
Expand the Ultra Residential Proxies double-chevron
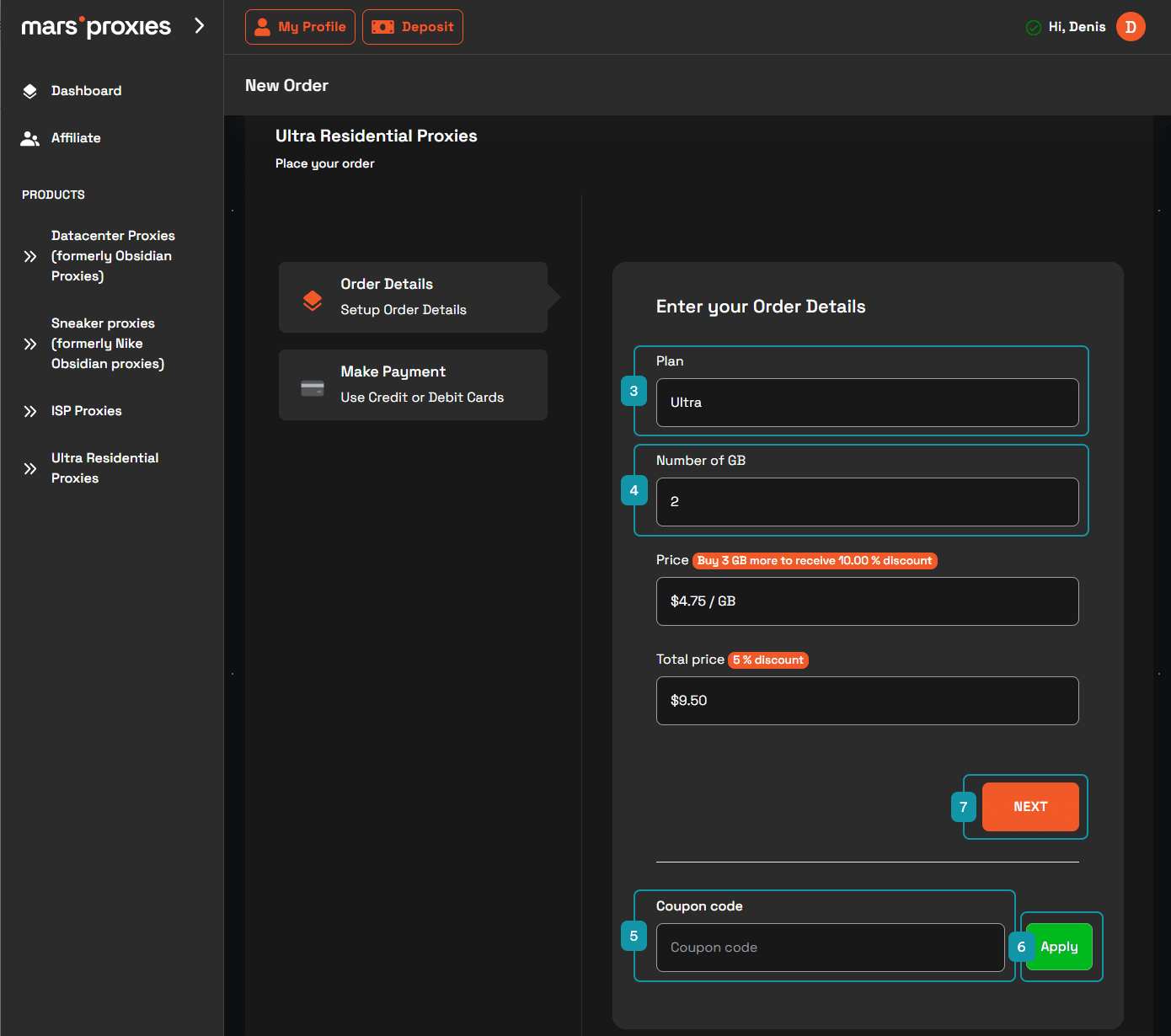[x=30, y=468]
